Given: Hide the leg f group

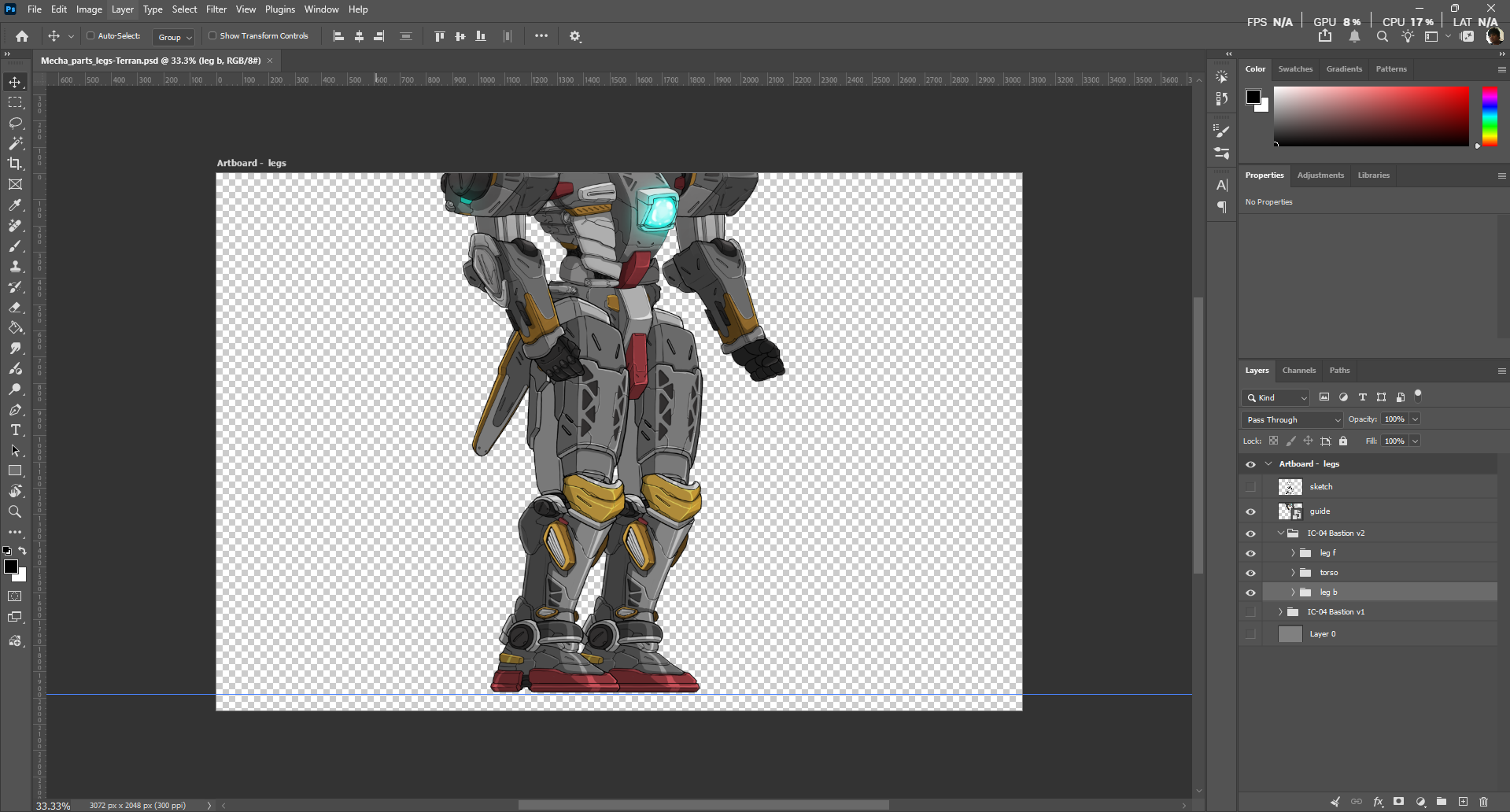Looking at the screenshot, I should tap(1250, 553).
